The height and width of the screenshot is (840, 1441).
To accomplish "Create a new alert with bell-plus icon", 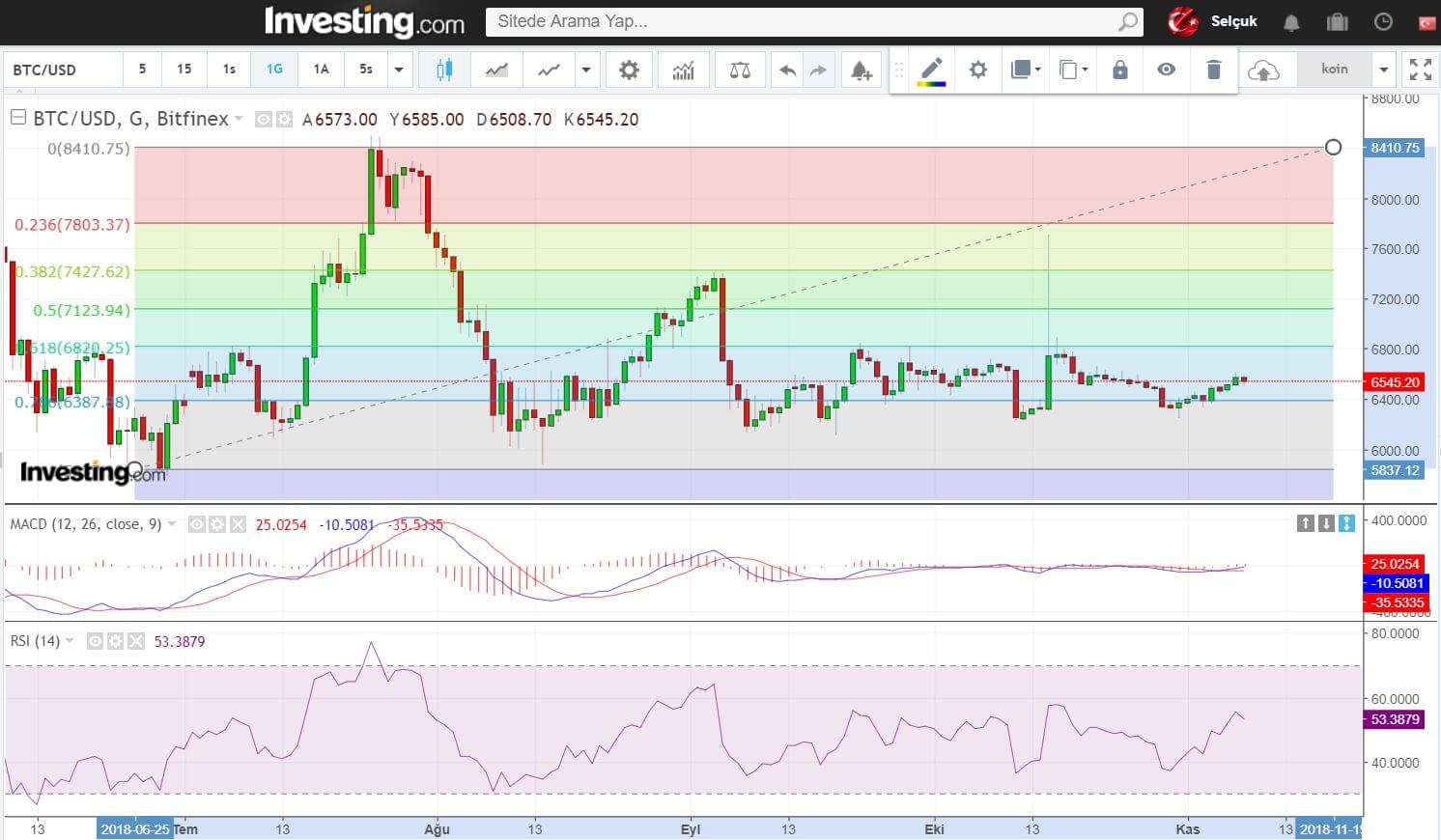I will click(861, 70).
